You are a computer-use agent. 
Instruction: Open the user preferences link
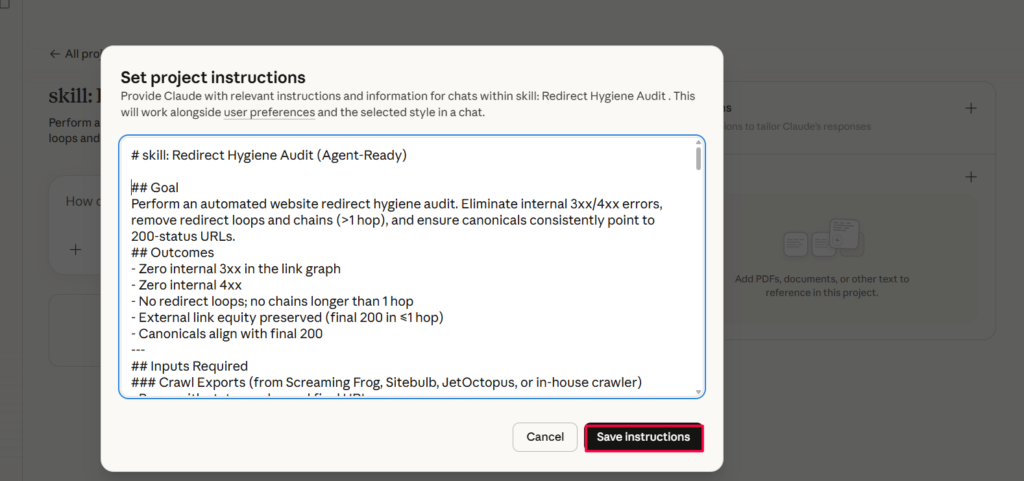tap(269, 113)
